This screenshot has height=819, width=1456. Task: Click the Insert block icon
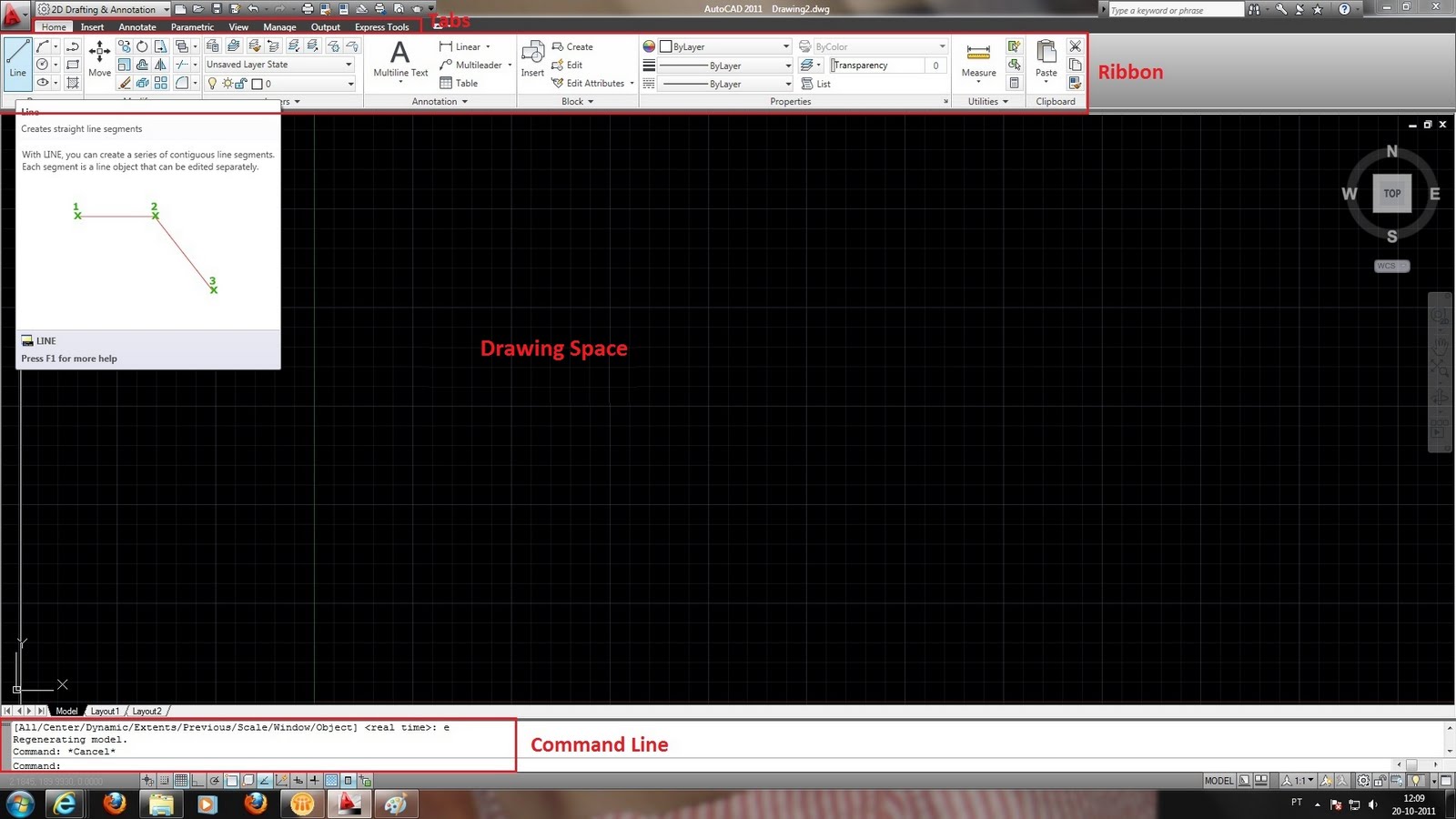[x=532, y=55]
